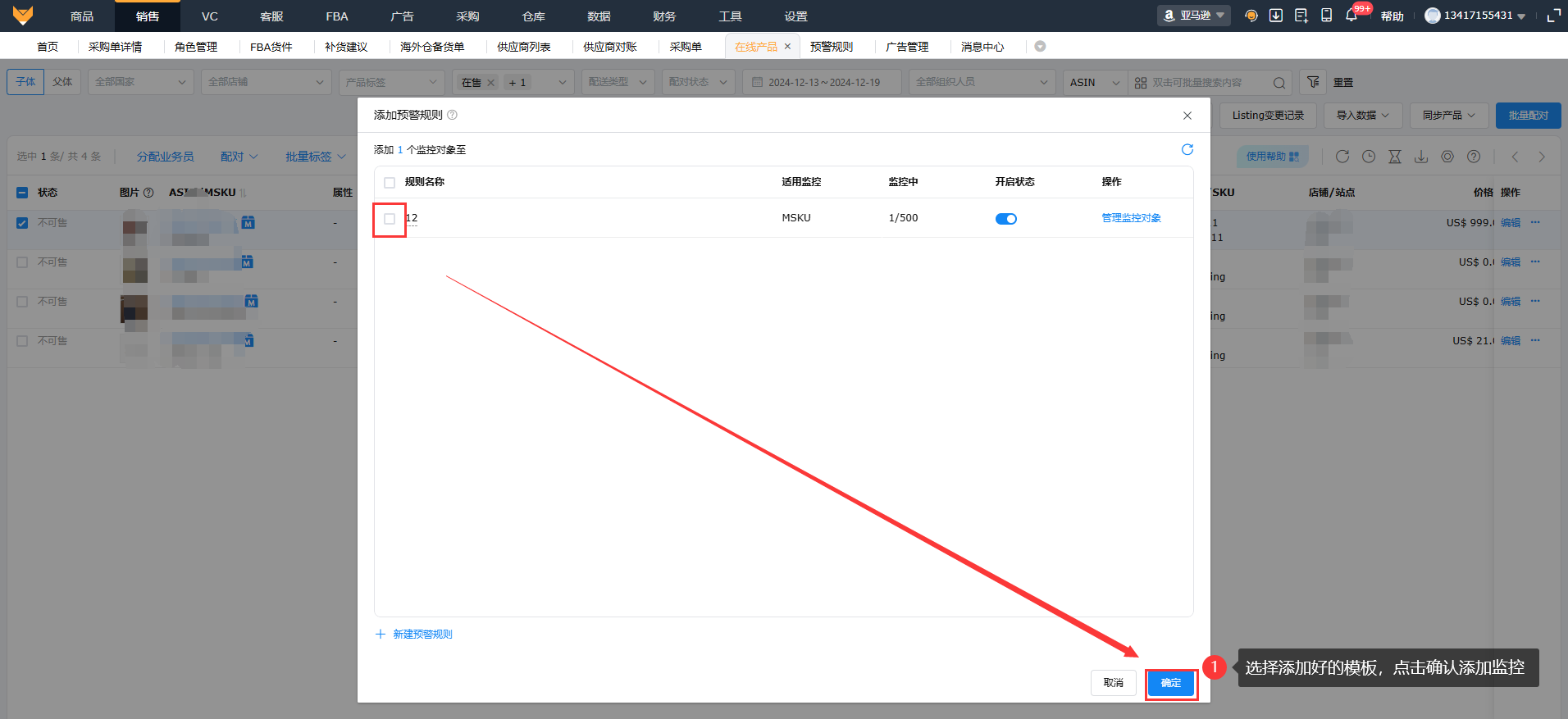
Task: Click the hourglass task icon
Action: (1395, 157)
